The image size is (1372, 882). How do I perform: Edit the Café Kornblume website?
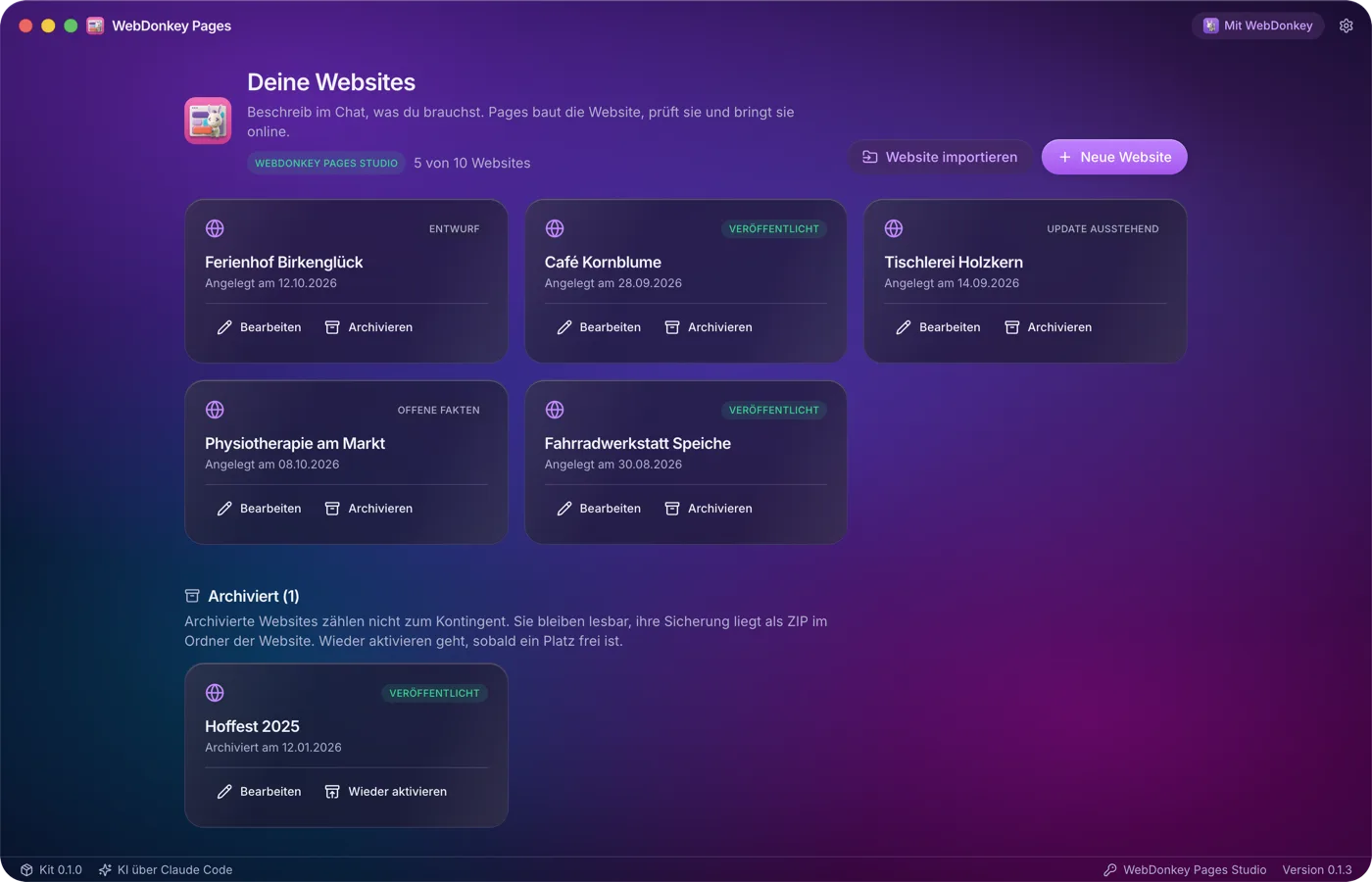click(x=599, y=327)
